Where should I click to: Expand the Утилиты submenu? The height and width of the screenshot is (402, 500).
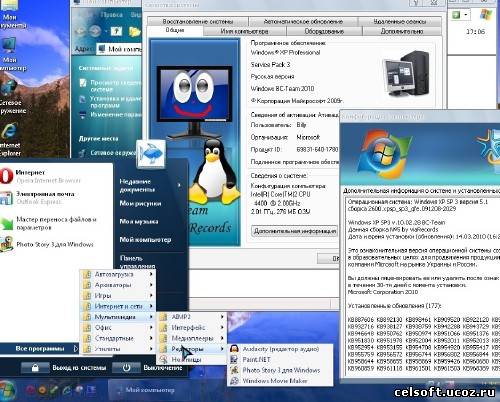(x=118, y=349)
